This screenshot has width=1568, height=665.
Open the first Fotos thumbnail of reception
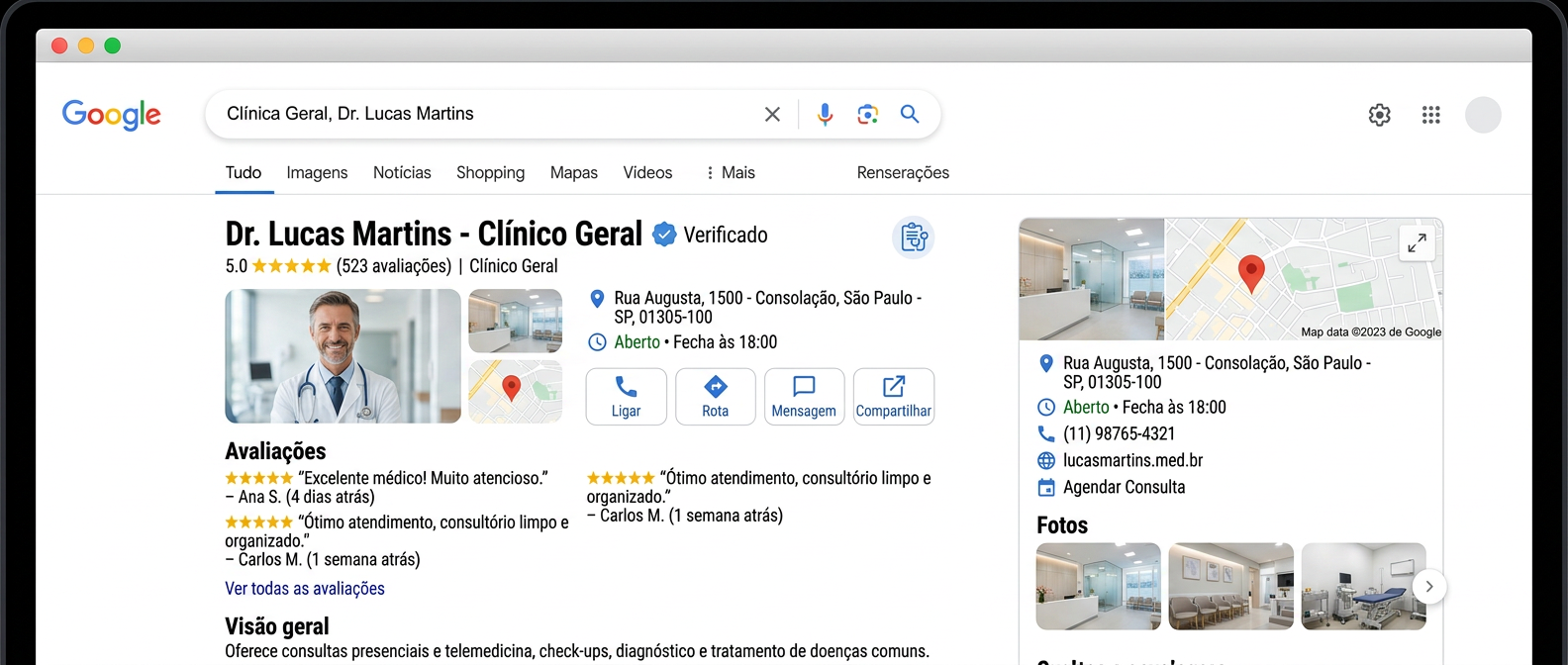(1099, 587)
